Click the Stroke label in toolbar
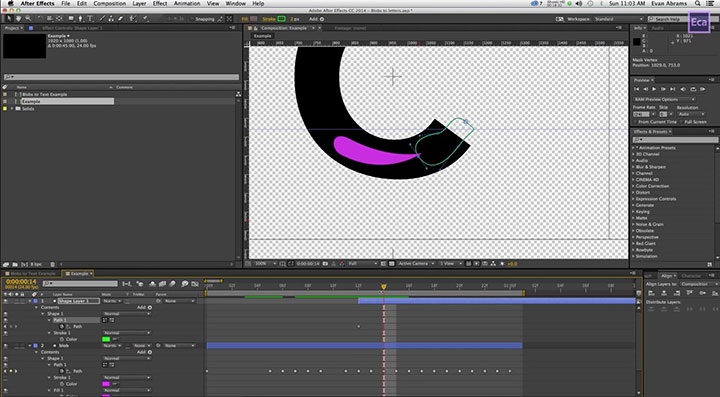This screenshot has width=720, height=397. (x=269, y=19)
